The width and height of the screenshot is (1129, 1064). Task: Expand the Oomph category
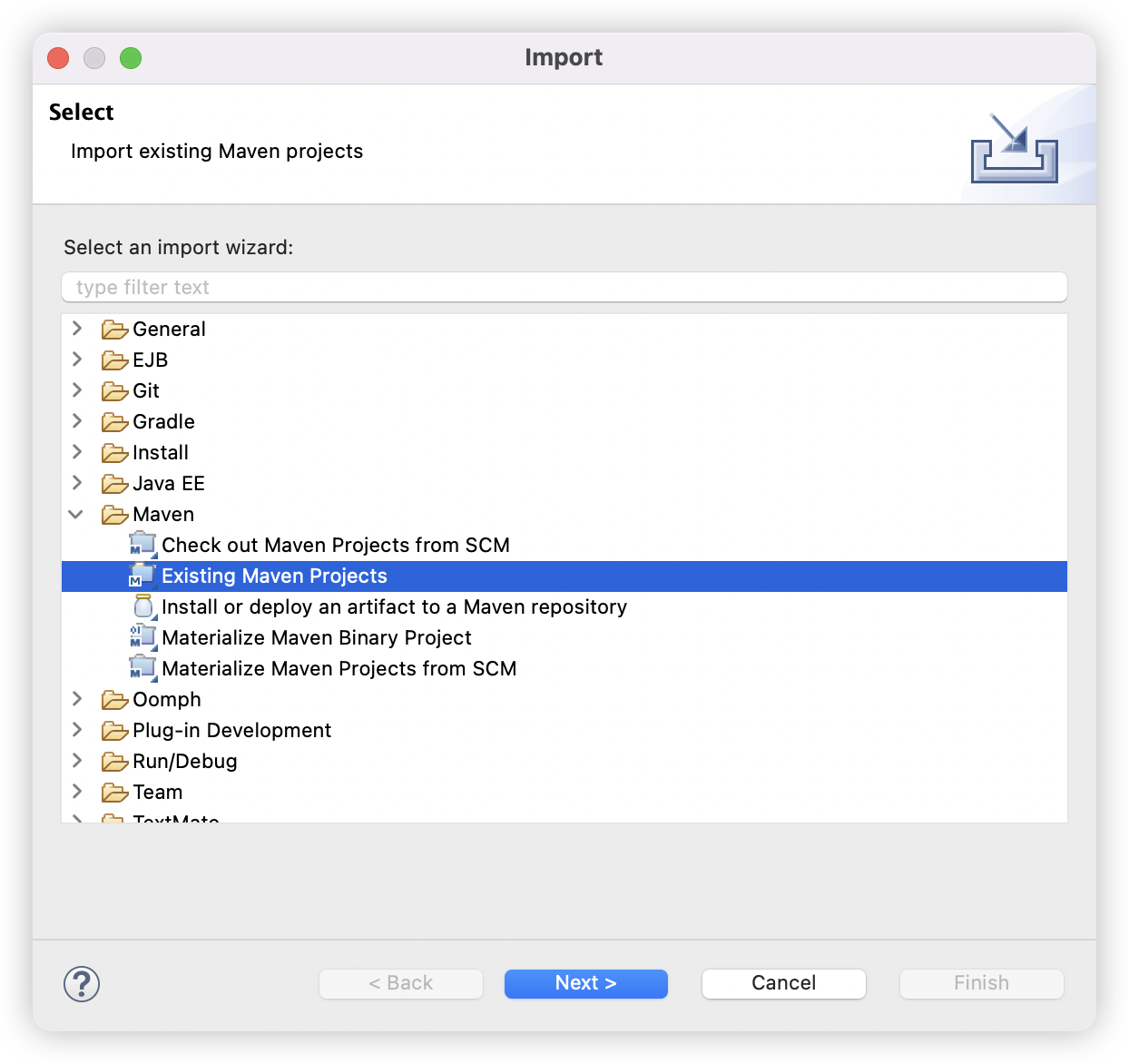[78, 699]
